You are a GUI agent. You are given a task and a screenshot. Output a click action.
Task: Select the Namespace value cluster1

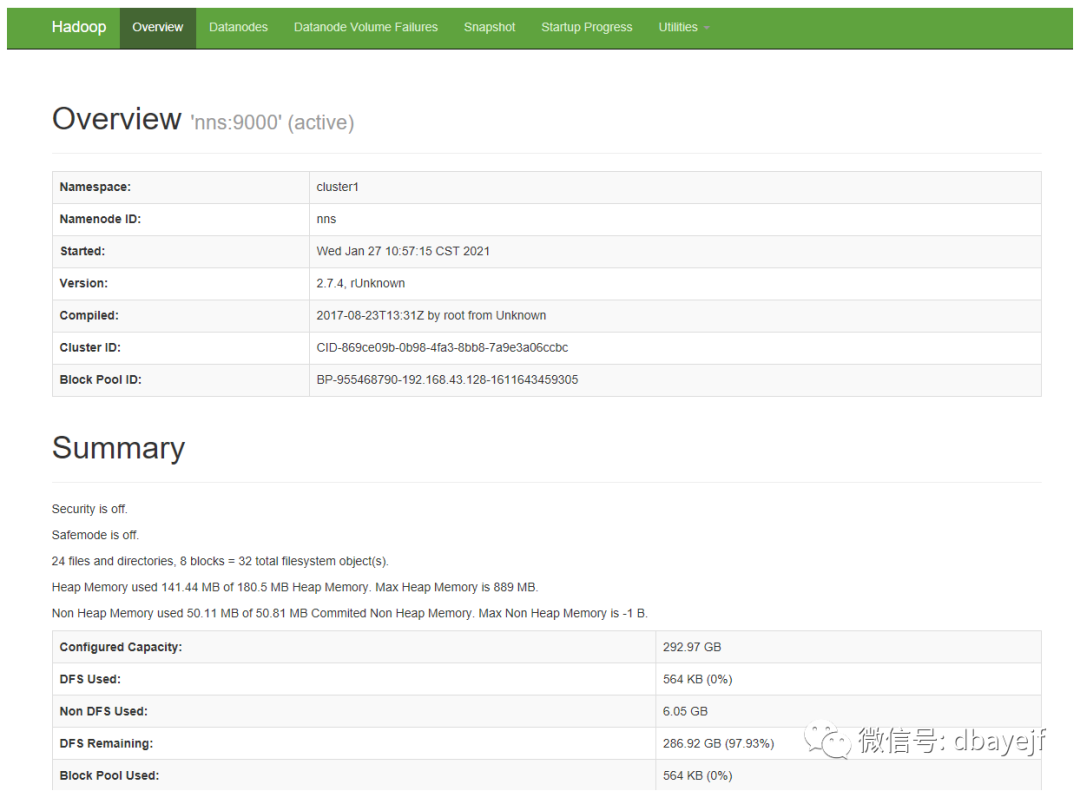click(x=338, y=187)
